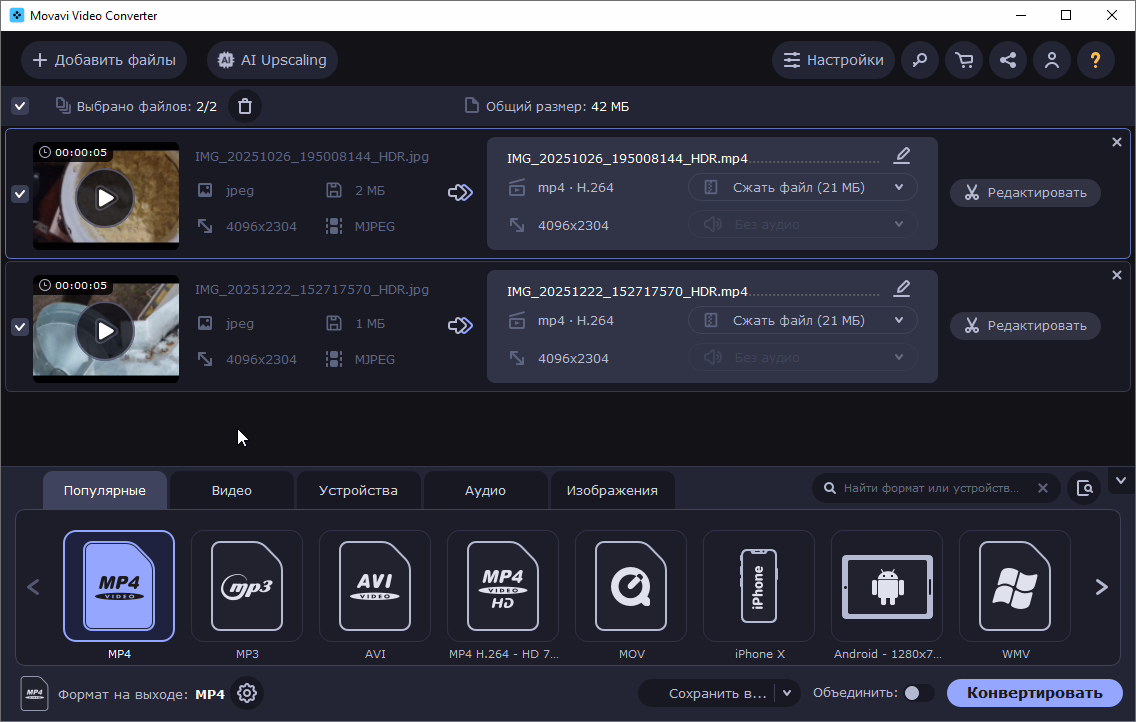Switch to the Аудио tab
Viewport: 1136px width, 722px height.
pyautogui.click(x=485, y=490)
